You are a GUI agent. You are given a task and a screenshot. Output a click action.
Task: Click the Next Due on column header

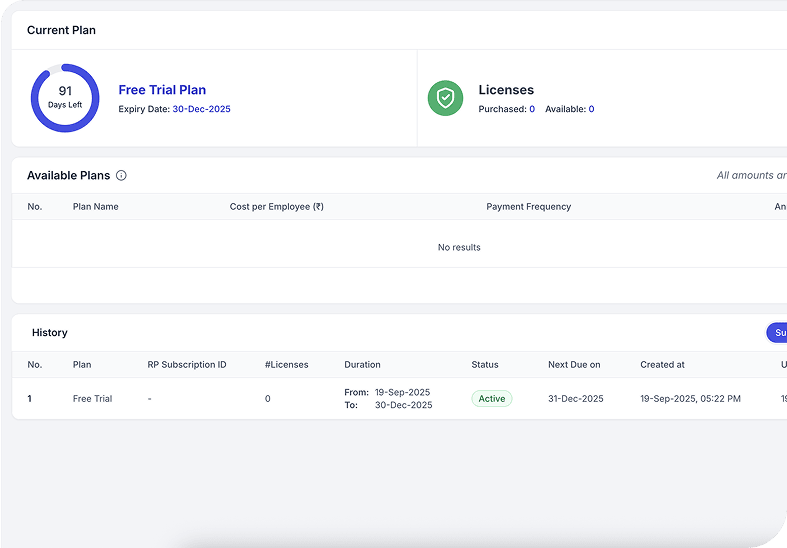[574, 365]
